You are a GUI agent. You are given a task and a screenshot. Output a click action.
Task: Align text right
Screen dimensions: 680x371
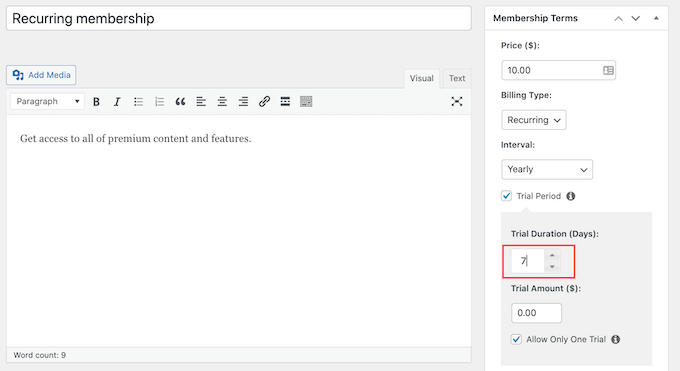[243, 102]
